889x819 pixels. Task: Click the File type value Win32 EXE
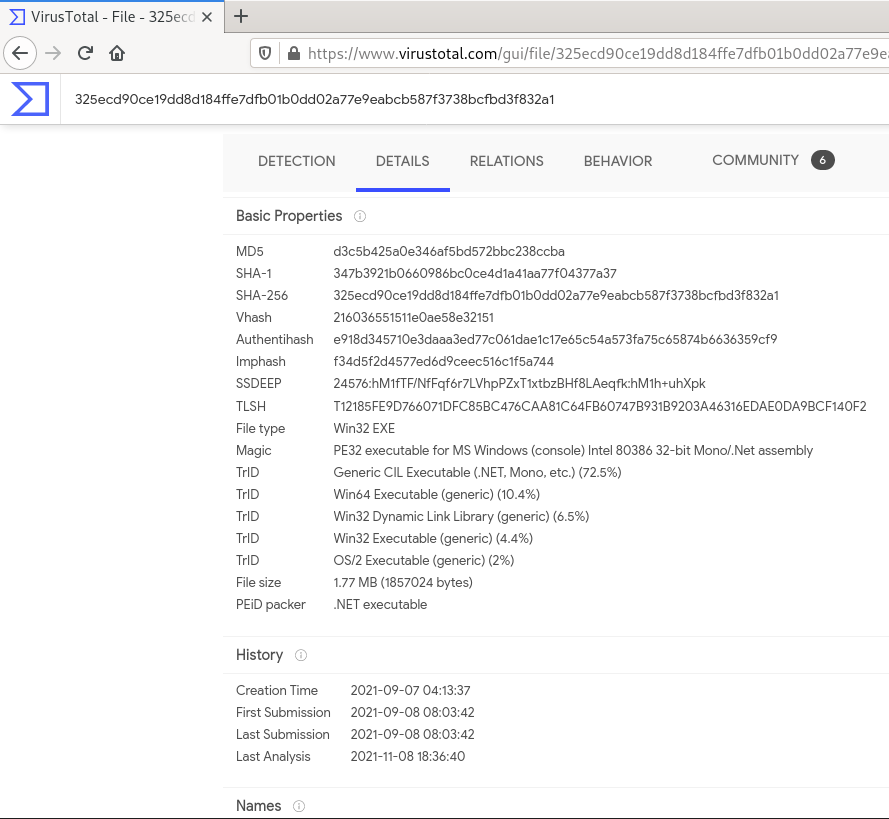364,428
